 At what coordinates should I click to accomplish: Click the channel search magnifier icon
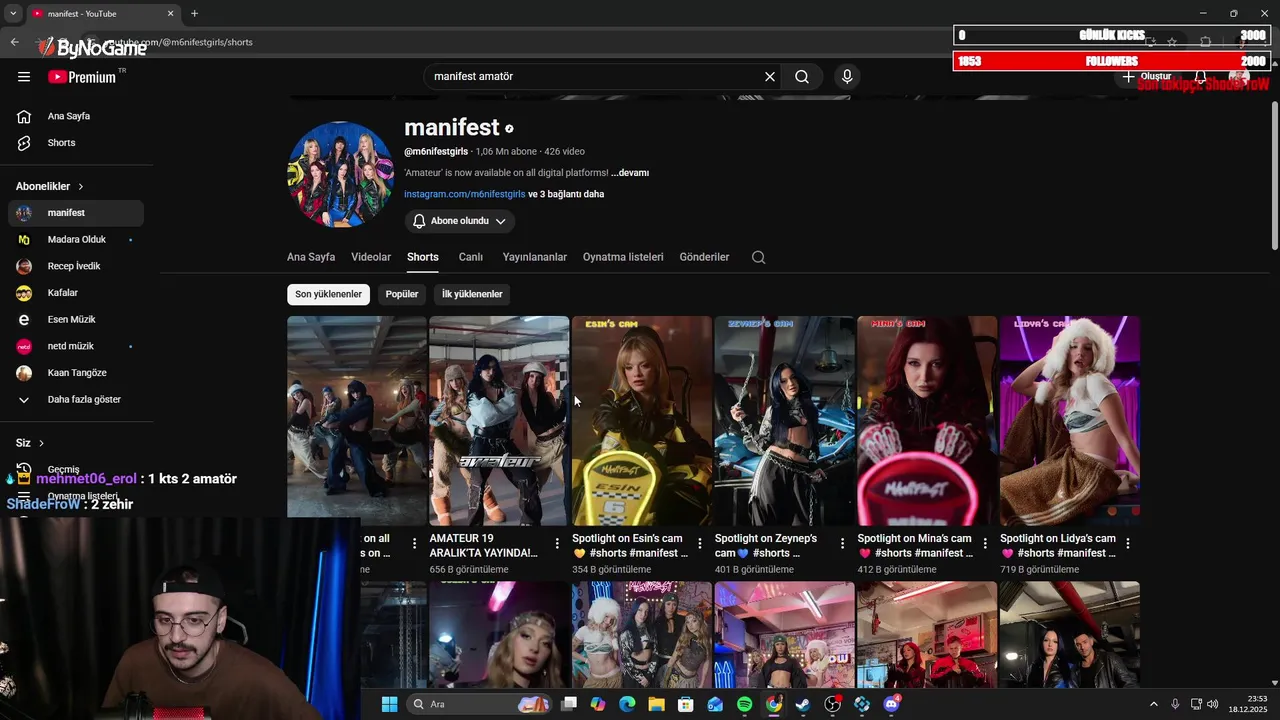pyautogui.click(x=758, y=257)
